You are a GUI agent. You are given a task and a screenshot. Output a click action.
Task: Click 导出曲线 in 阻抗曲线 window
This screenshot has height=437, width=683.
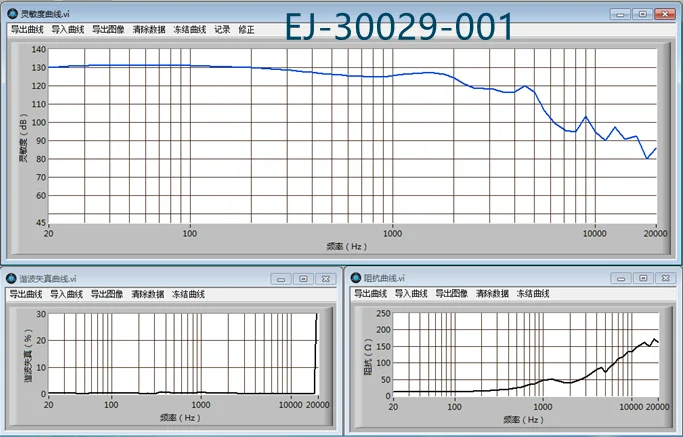370,294
